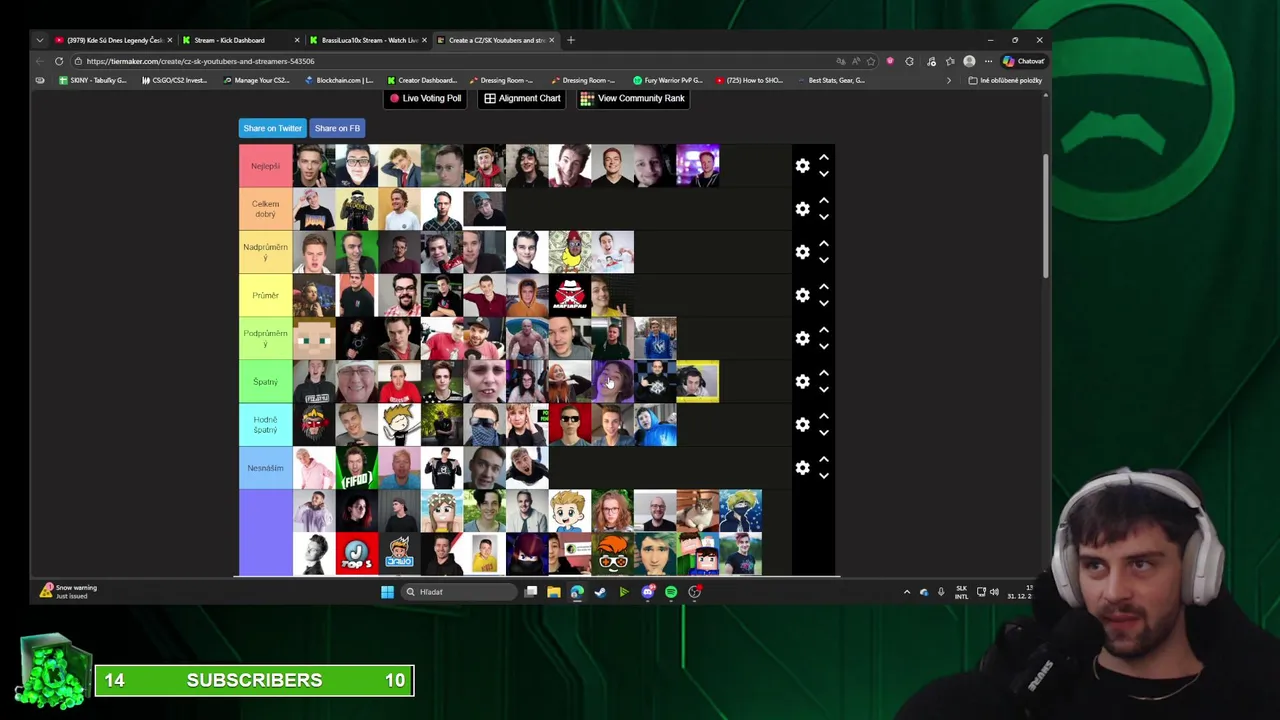
Task: Open Task View in taskbar
Action: [x=531, y=592]
